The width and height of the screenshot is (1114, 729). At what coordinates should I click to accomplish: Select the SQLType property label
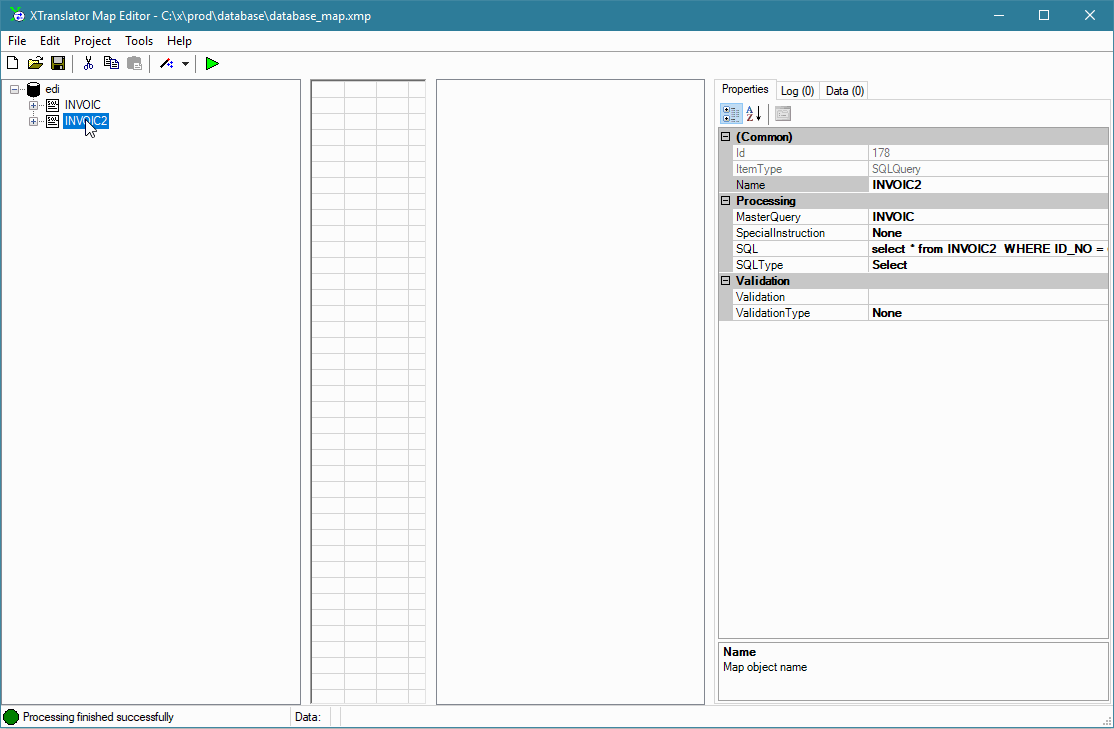(x=800, y=265)
